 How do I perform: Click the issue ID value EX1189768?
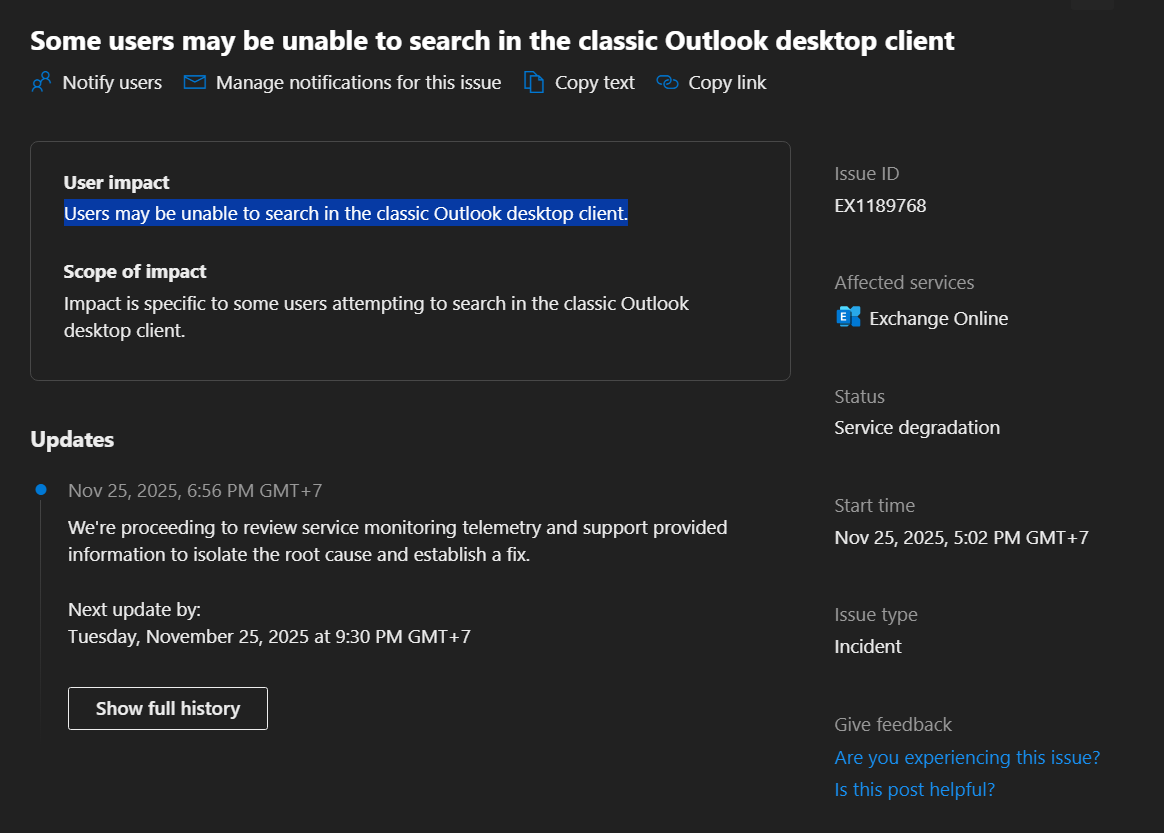tap(880, 206)
